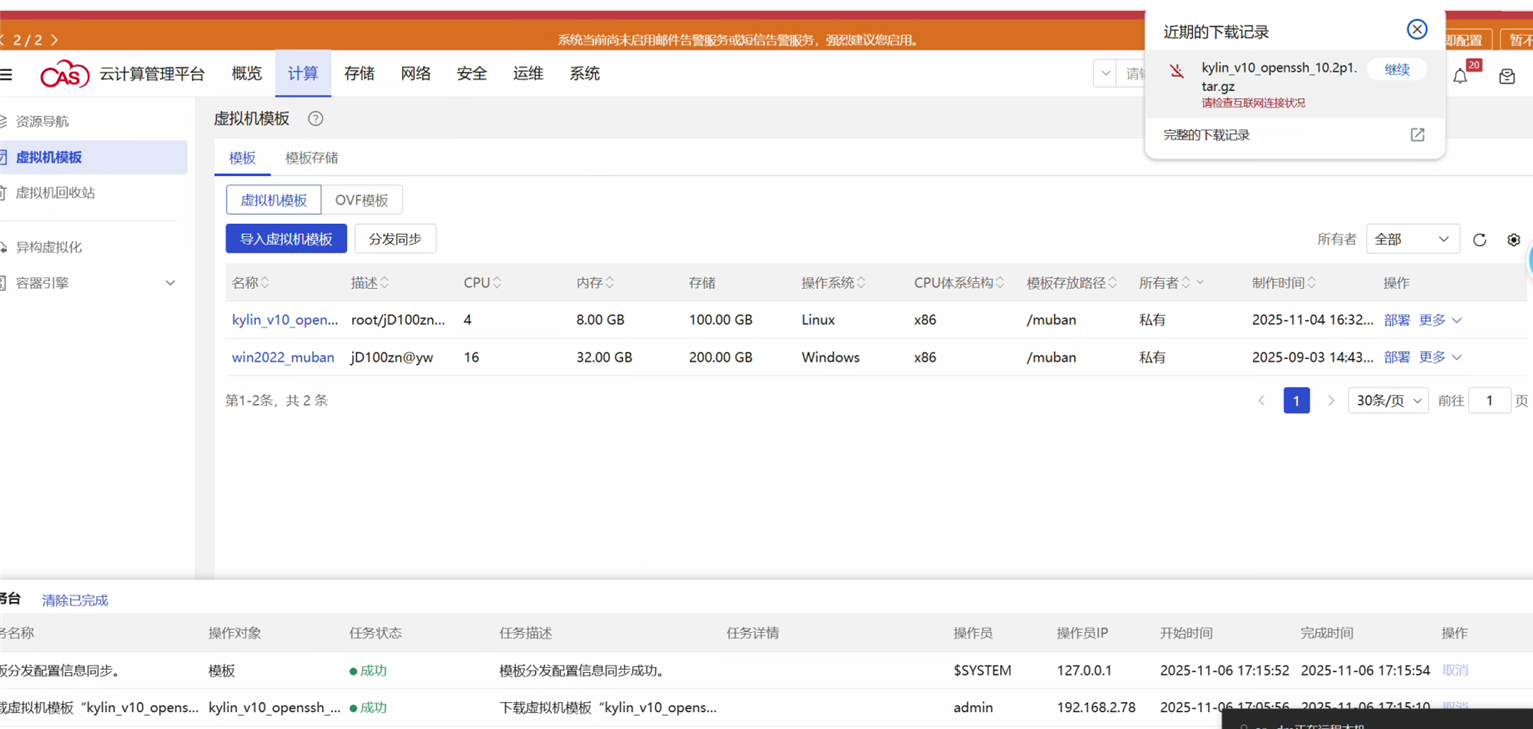The image size is (1533, 729).
Task: Expand 更多 options for kylin_v10 template
Action: pos(1440,320)
